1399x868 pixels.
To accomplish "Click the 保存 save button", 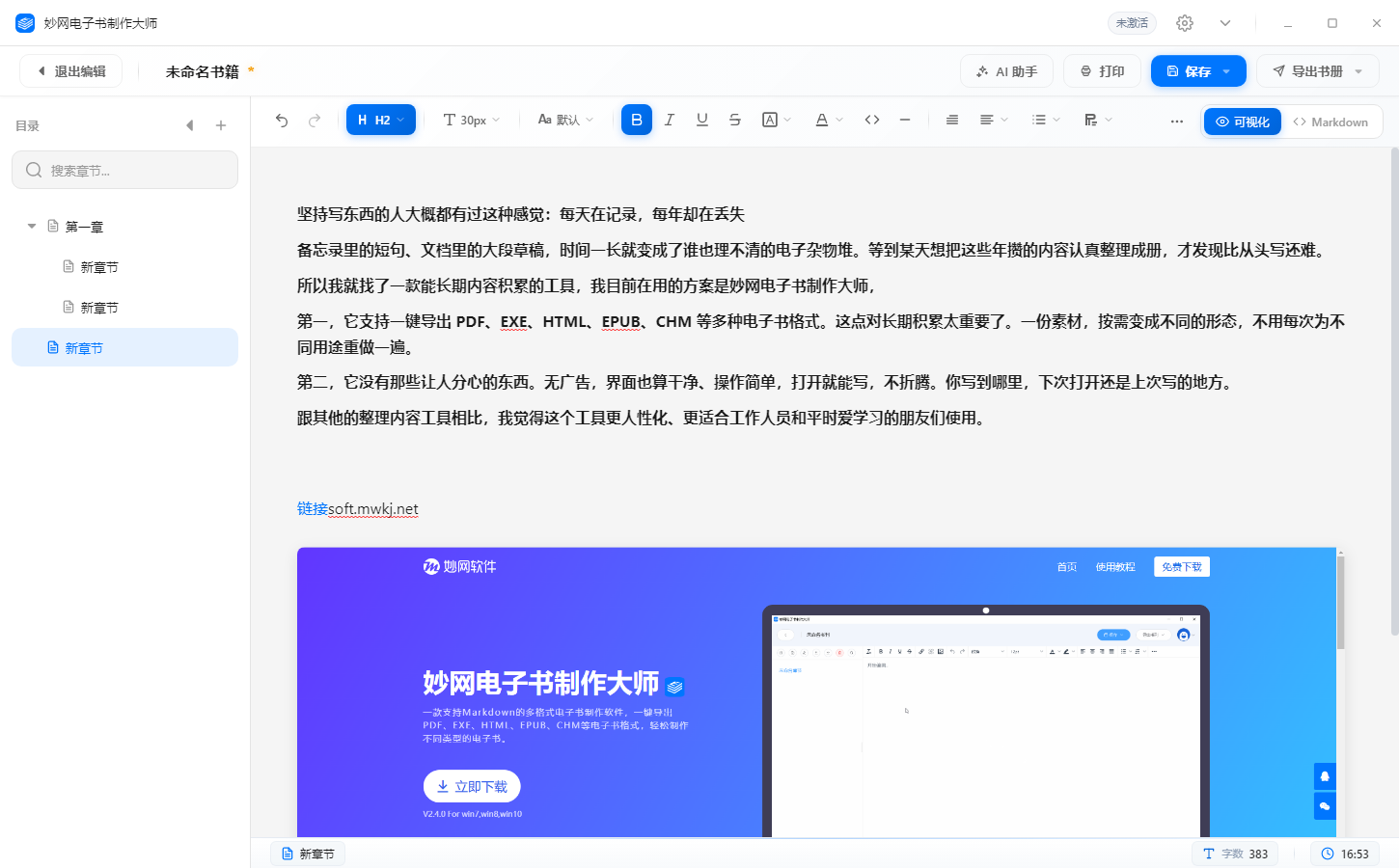I will click(1188, 71).
